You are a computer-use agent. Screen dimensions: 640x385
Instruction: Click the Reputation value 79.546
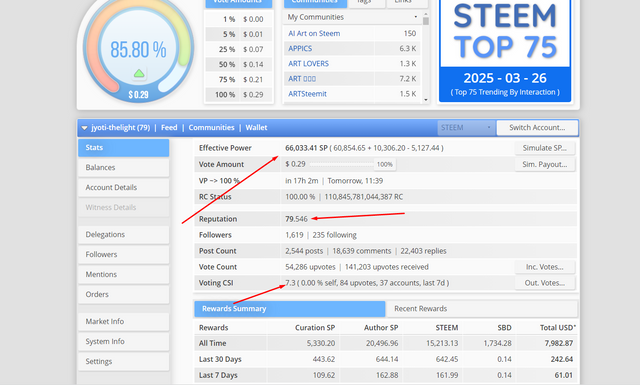296,219
